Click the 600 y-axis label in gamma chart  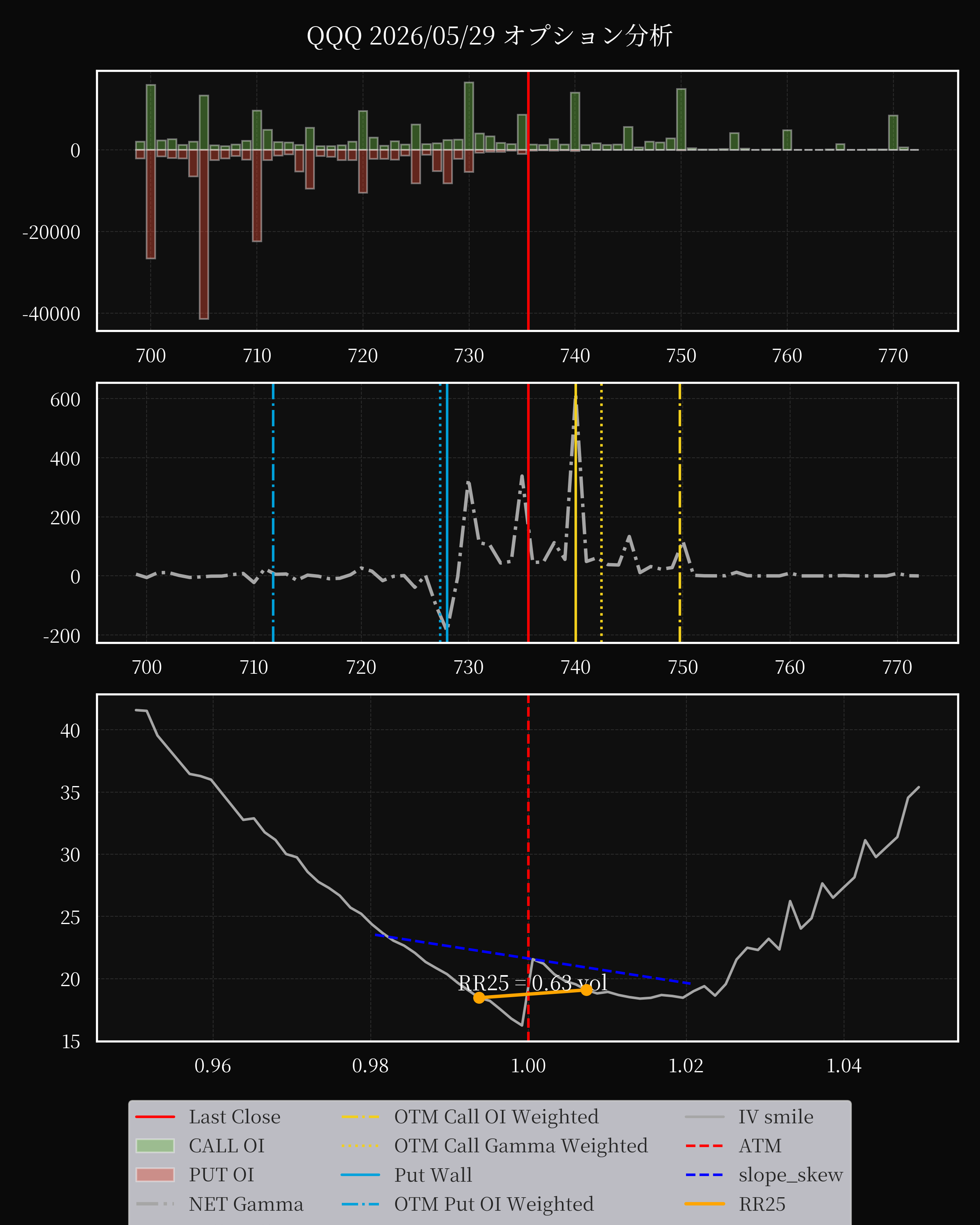[x=65, y=399]
